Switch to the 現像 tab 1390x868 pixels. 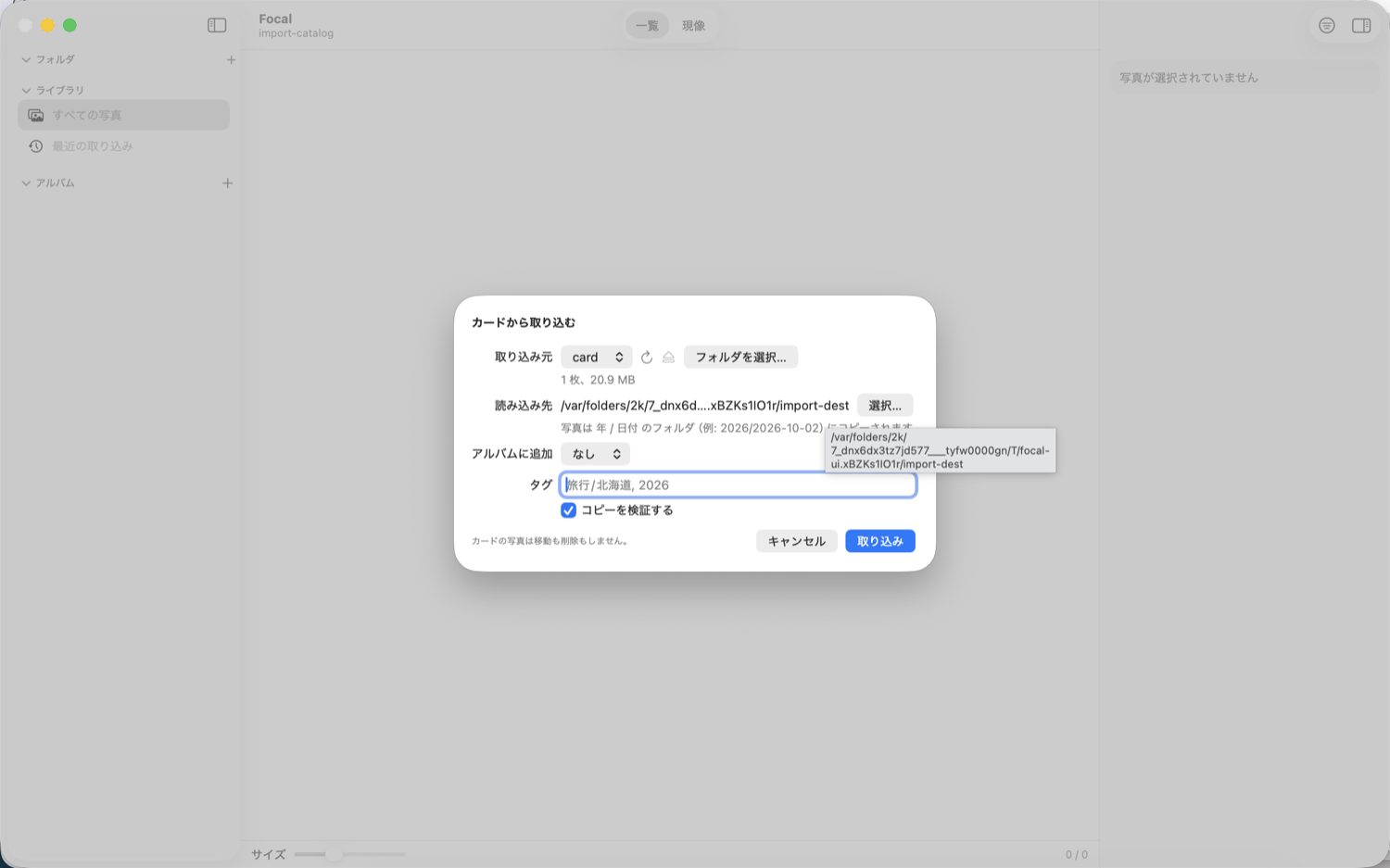(x=693, y=26)
